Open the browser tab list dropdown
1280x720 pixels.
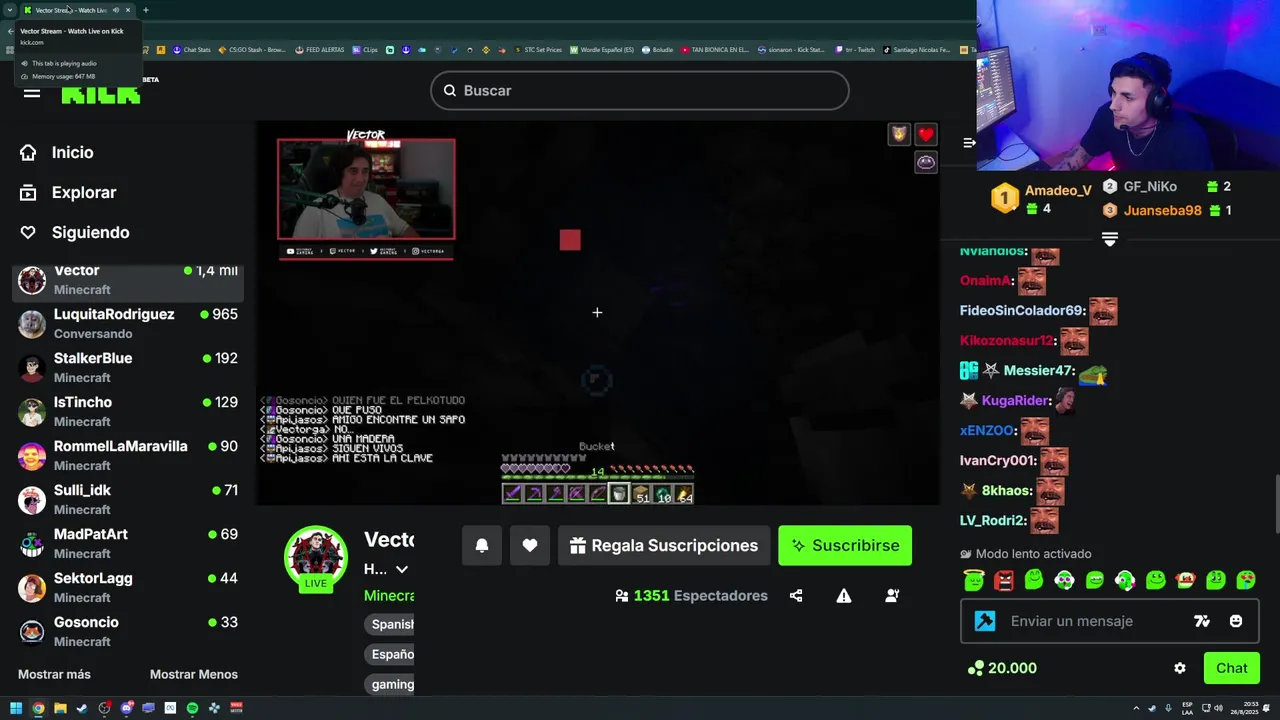click(x=9, y=10)
